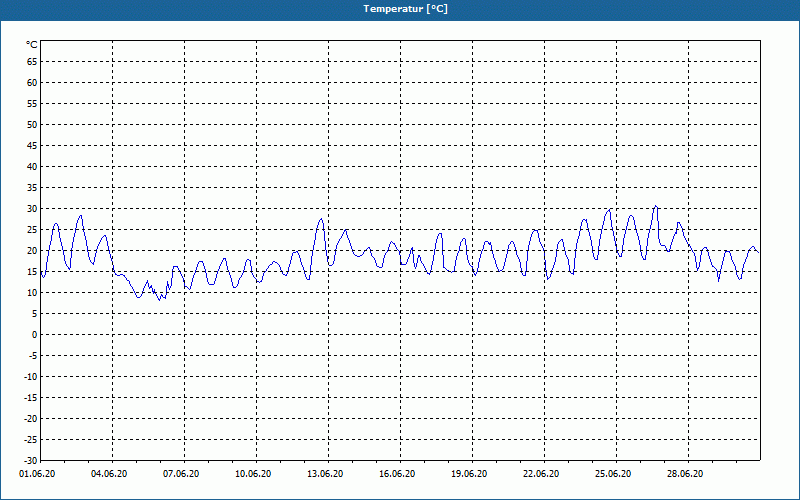This screenshot has width=800, height=500.
Task: Click the 25.06.20 date label
Action: [613, 473]
